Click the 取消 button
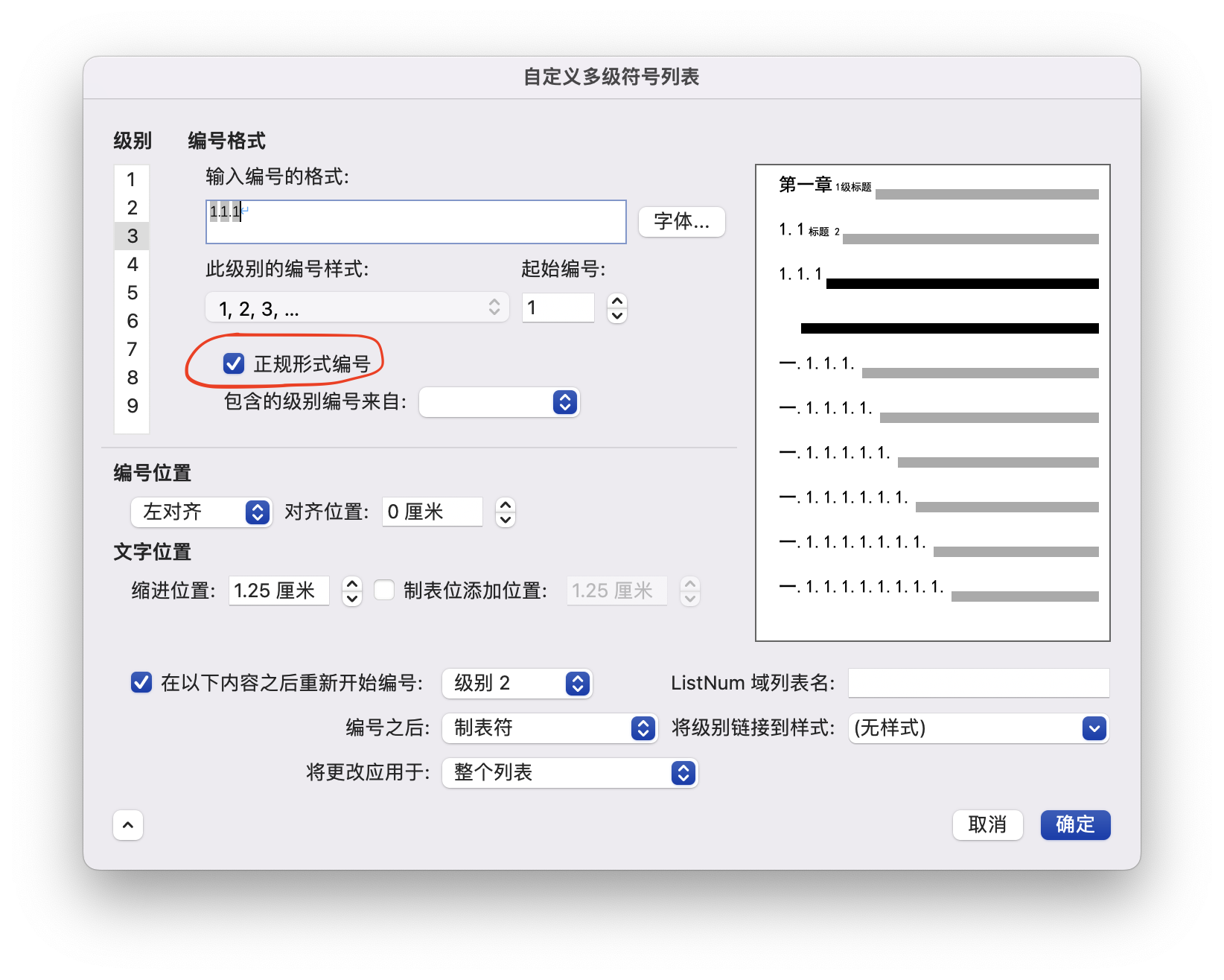The width and height of the screenshot is (1224, 980). 987,825
